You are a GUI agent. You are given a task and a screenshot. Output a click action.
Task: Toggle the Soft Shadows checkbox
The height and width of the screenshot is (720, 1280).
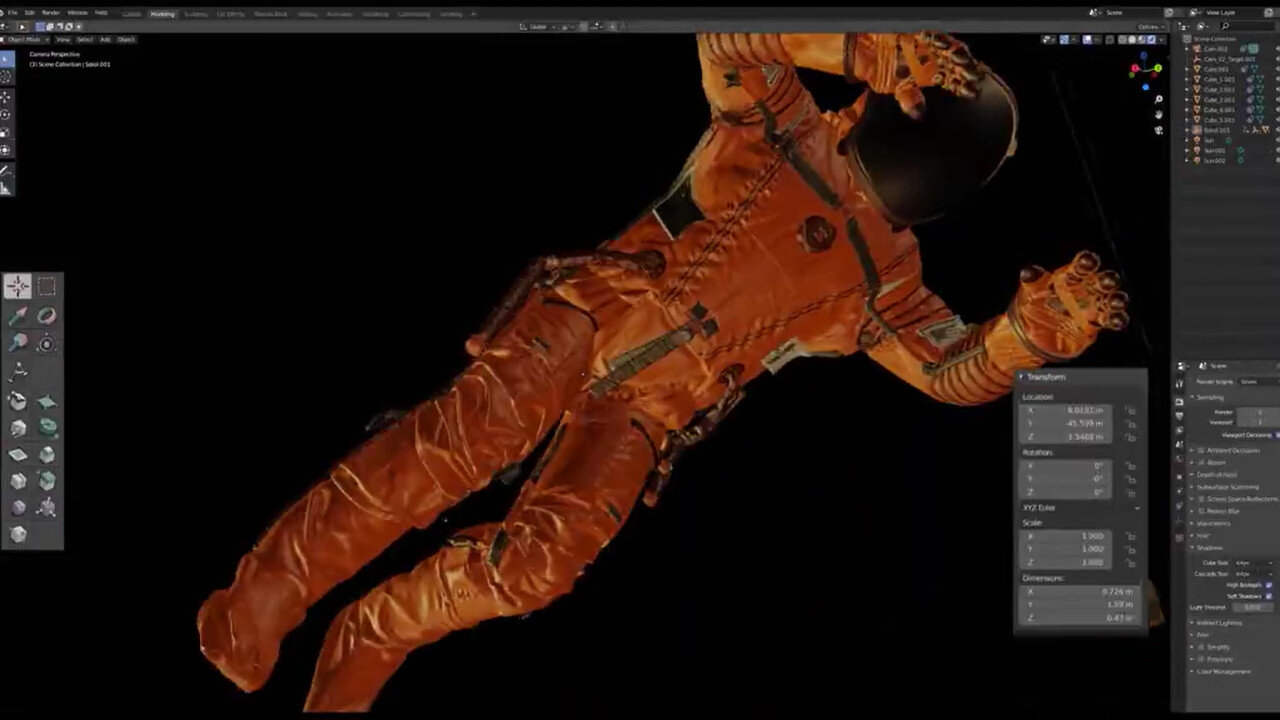(x=1269, y=596)
